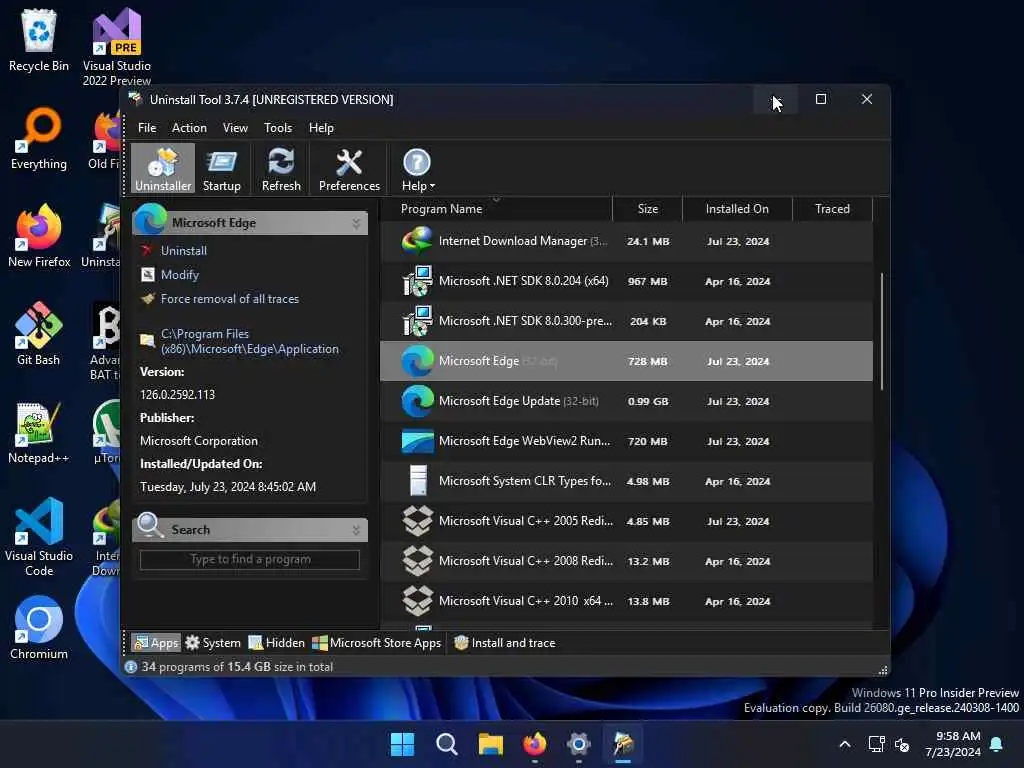Select Internet Download Manager icon in list

(417, 241)
